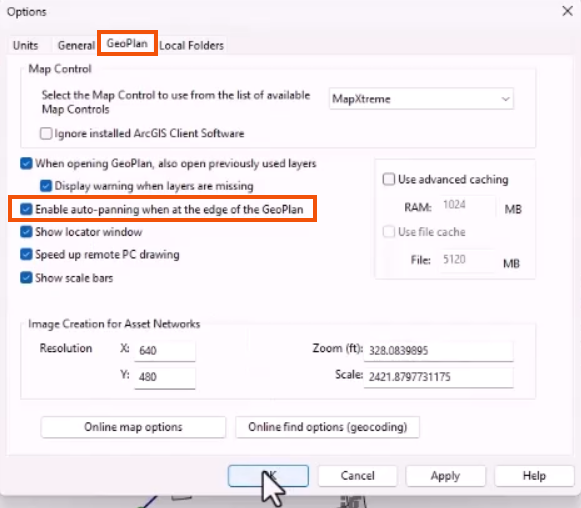581x508 pixels.
Task: Select the GeoPlan tab
Action: coord(127,43)
